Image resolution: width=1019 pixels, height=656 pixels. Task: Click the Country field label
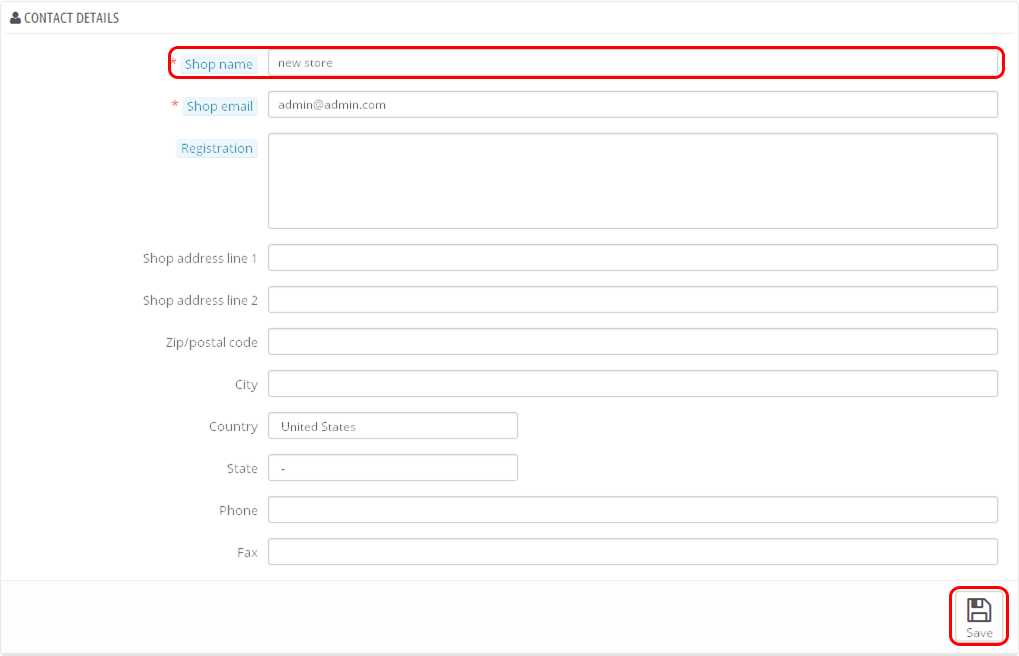pyautogui.click(x=233, y=426)
